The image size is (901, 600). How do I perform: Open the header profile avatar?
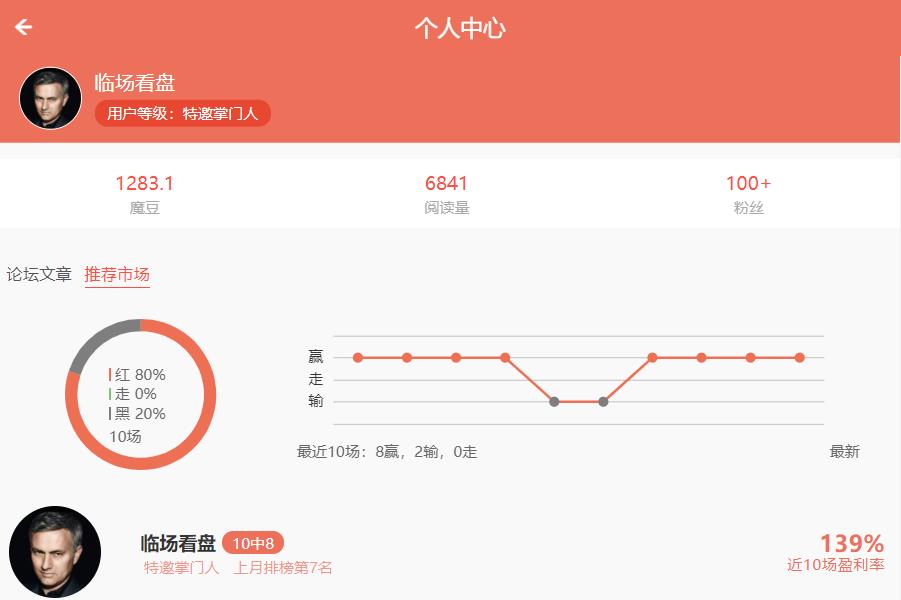click(50, 98)
